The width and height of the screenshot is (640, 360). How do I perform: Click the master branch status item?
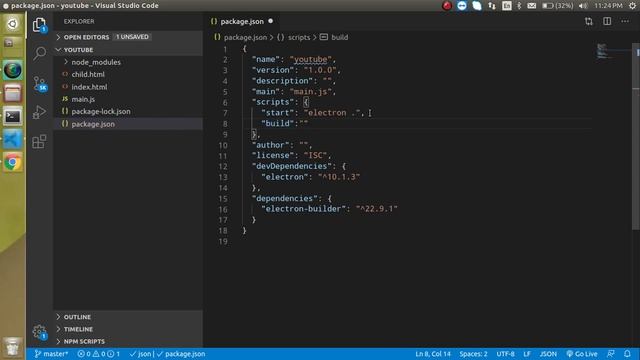coord(51,354)
